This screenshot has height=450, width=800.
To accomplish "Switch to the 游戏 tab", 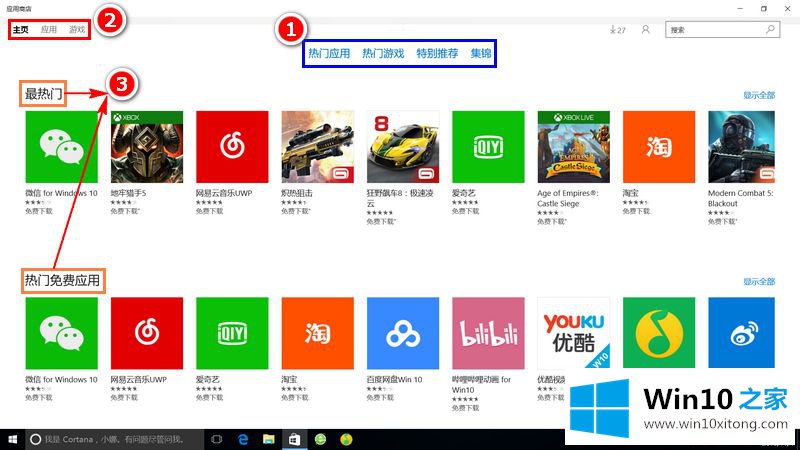I will 77,30.
